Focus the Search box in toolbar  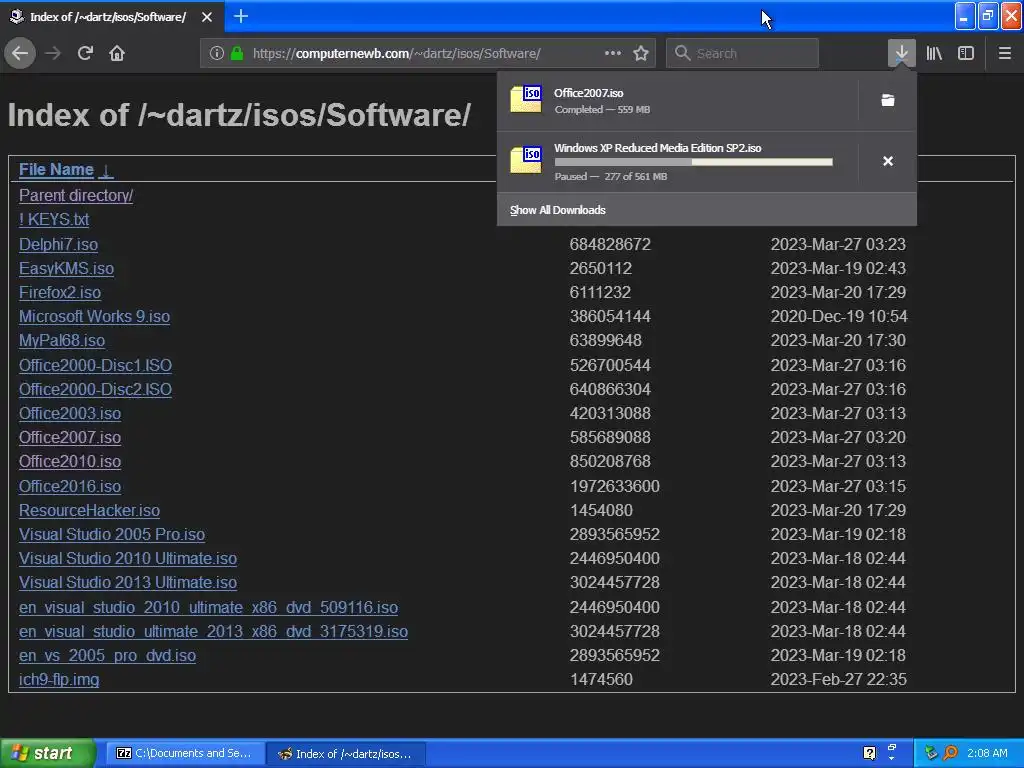(742, 53)
